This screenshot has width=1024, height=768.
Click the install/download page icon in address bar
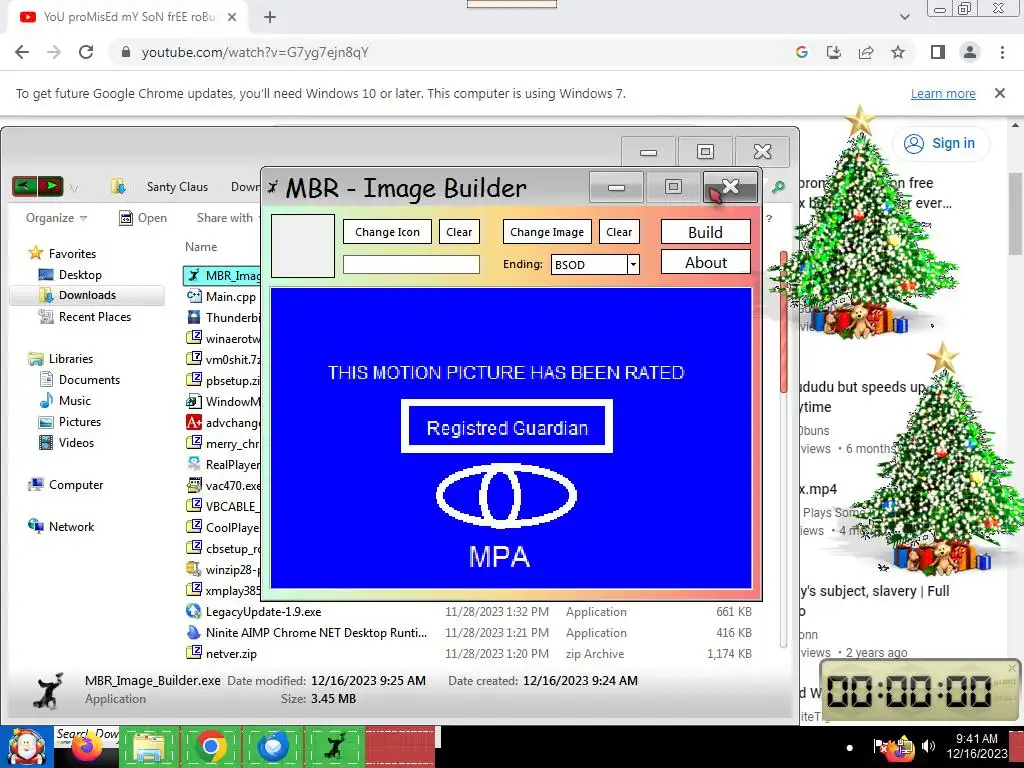(834, 52)
